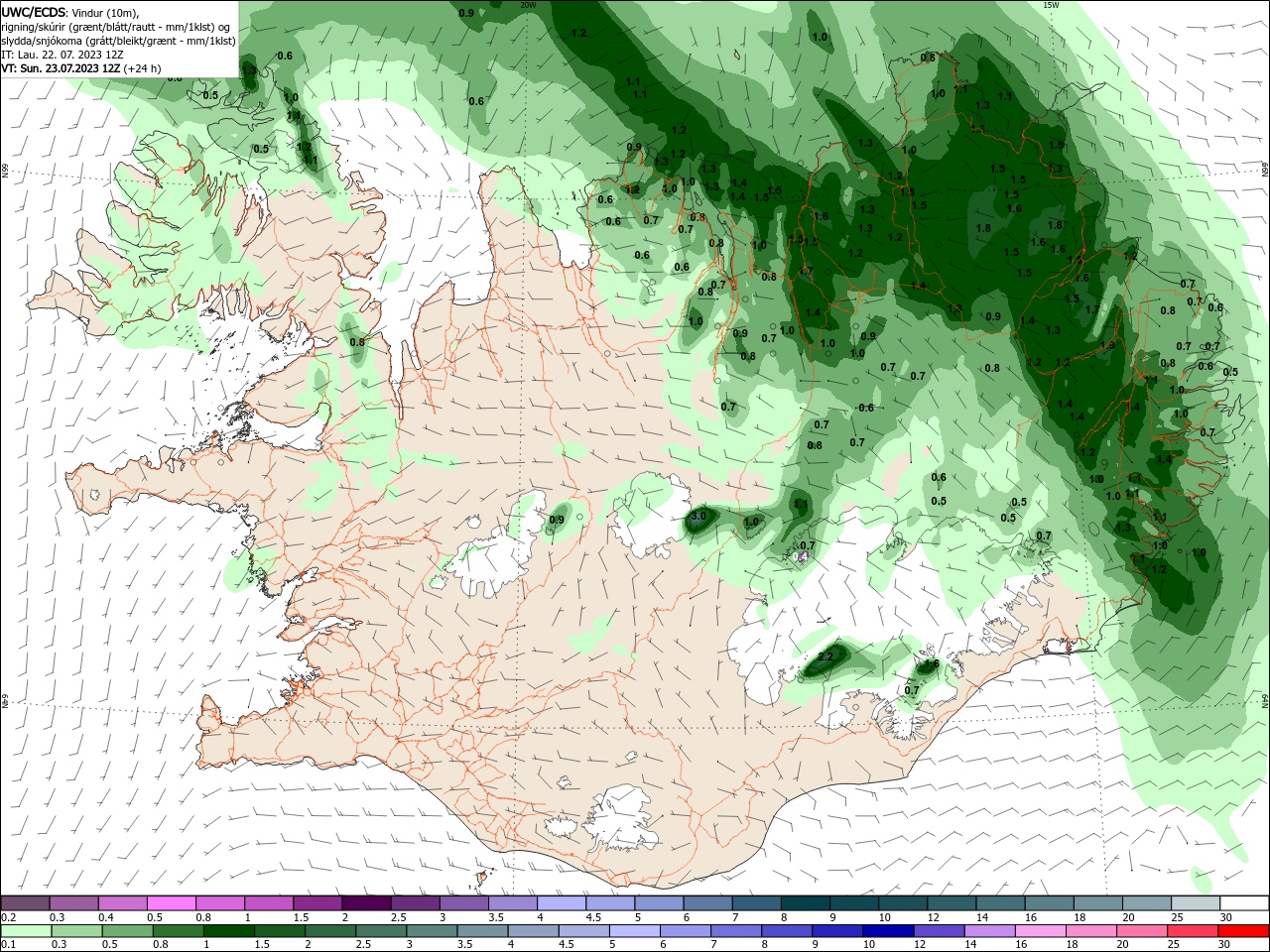Click the 20W longitude label
Image resolution: width=1270 pixels, height=952 pixels.
pos(528,5)
